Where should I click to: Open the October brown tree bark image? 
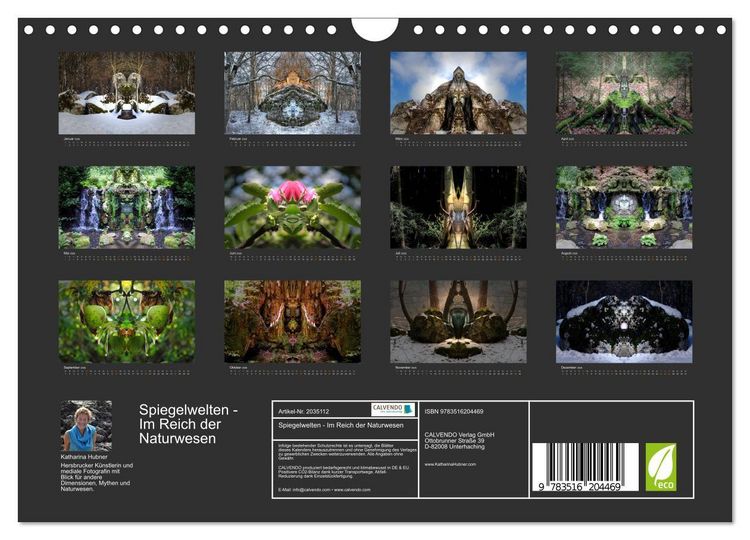[x=292, y=321]
